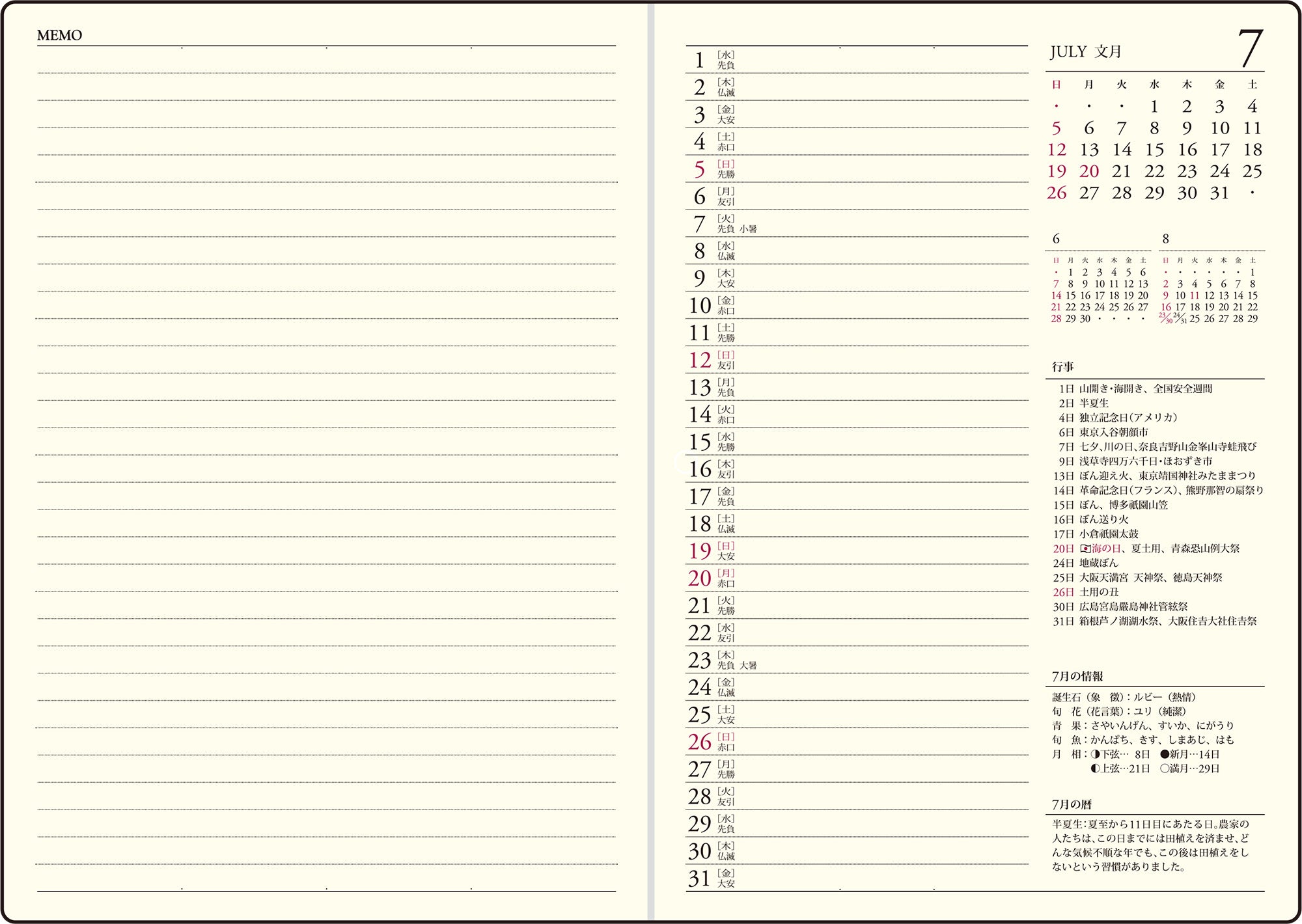Click the day 1 row in the list
The image size is (1302, 924).
857,60
